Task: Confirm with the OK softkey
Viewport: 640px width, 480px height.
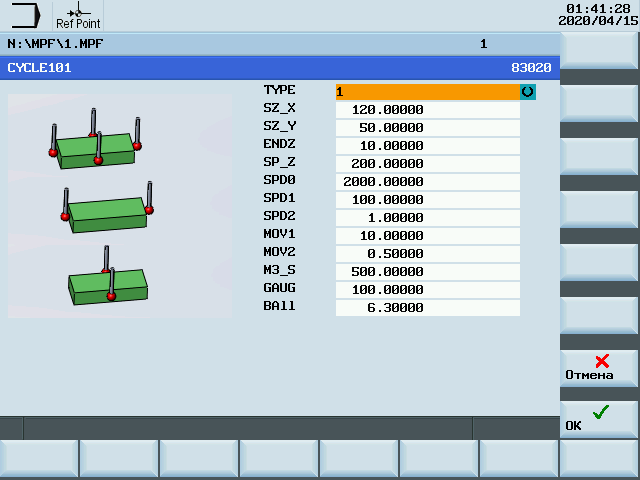Action: click(598, 419)
